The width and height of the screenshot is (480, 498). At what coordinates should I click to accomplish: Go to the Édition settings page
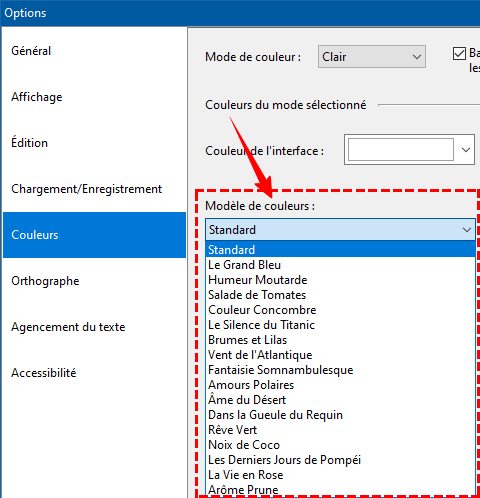coord(94,143)
